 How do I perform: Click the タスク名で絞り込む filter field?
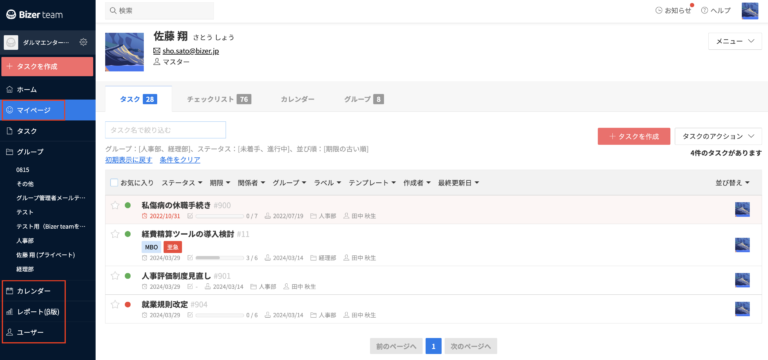[x=166, y=130]
